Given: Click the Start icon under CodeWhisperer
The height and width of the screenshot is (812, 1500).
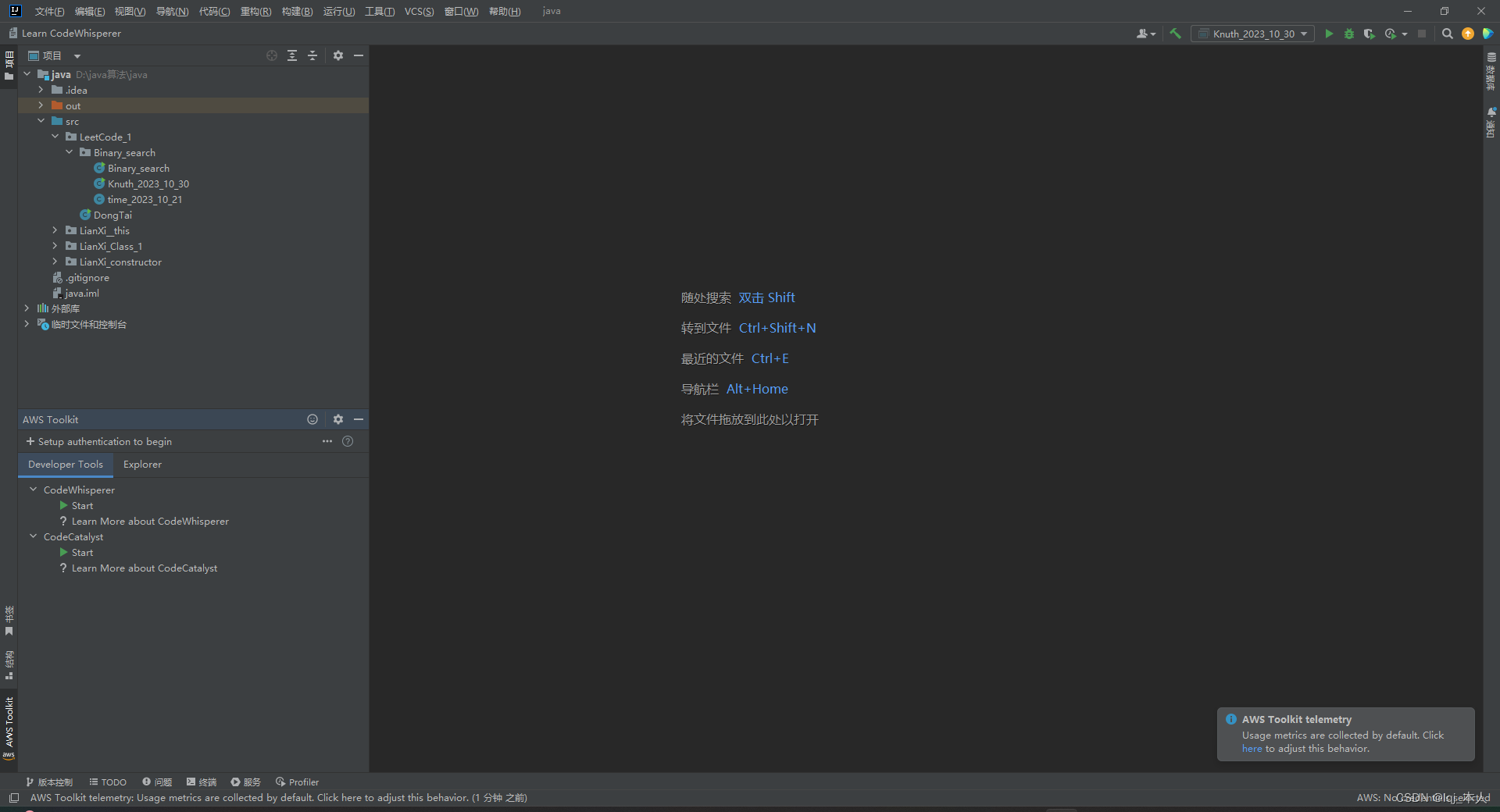Looking at the screenshot, I should coord(64,506).
